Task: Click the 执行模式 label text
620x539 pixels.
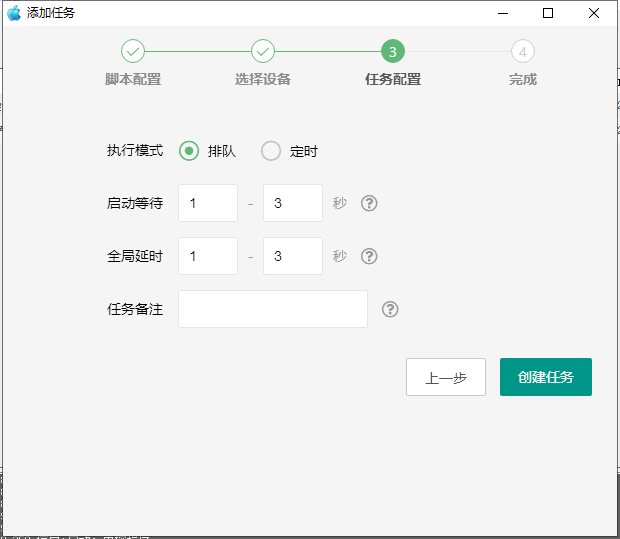Action: pos(135,151)
